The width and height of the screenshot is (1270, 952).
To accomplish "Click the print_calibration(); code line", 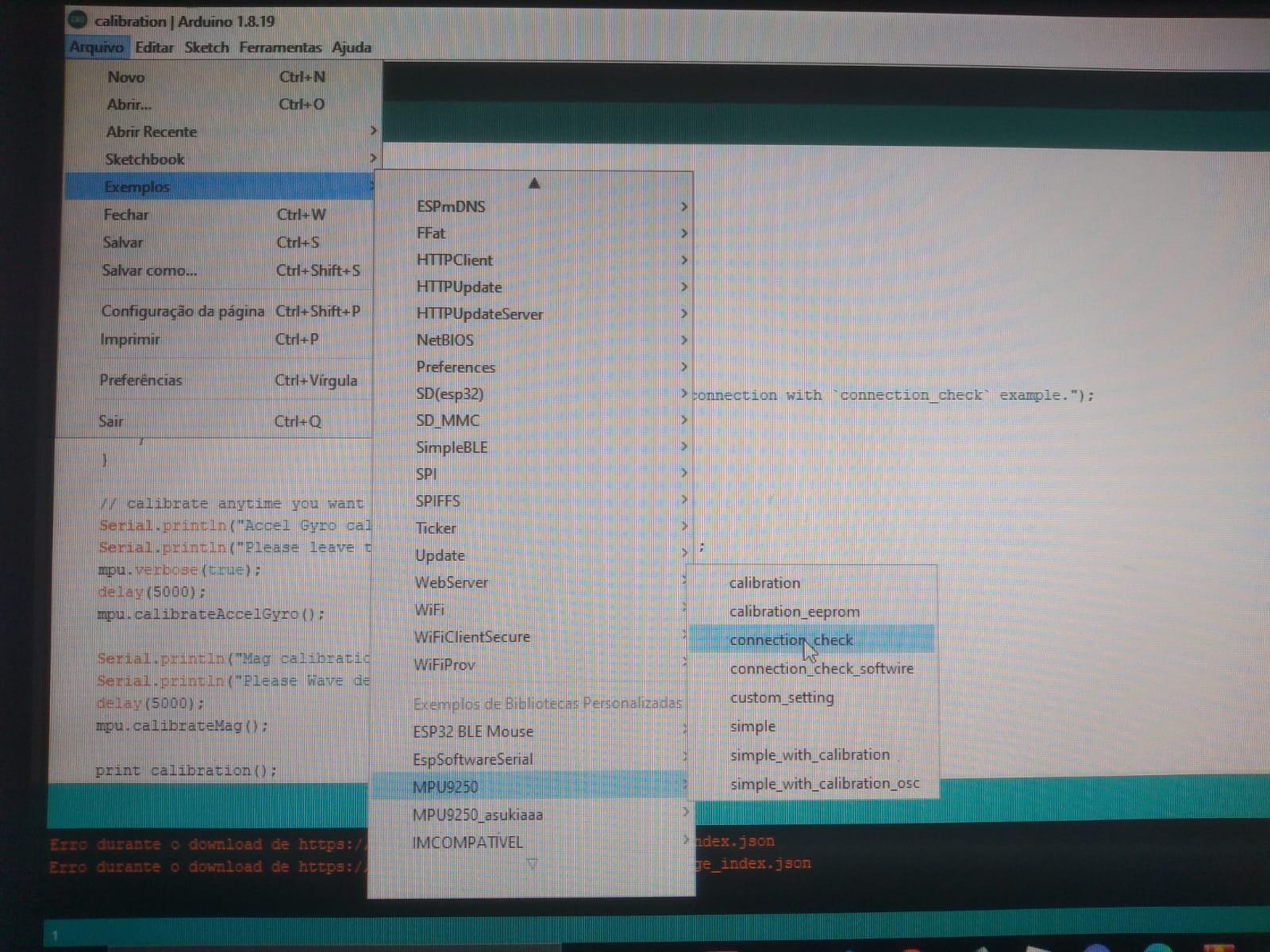I will 186,770.
